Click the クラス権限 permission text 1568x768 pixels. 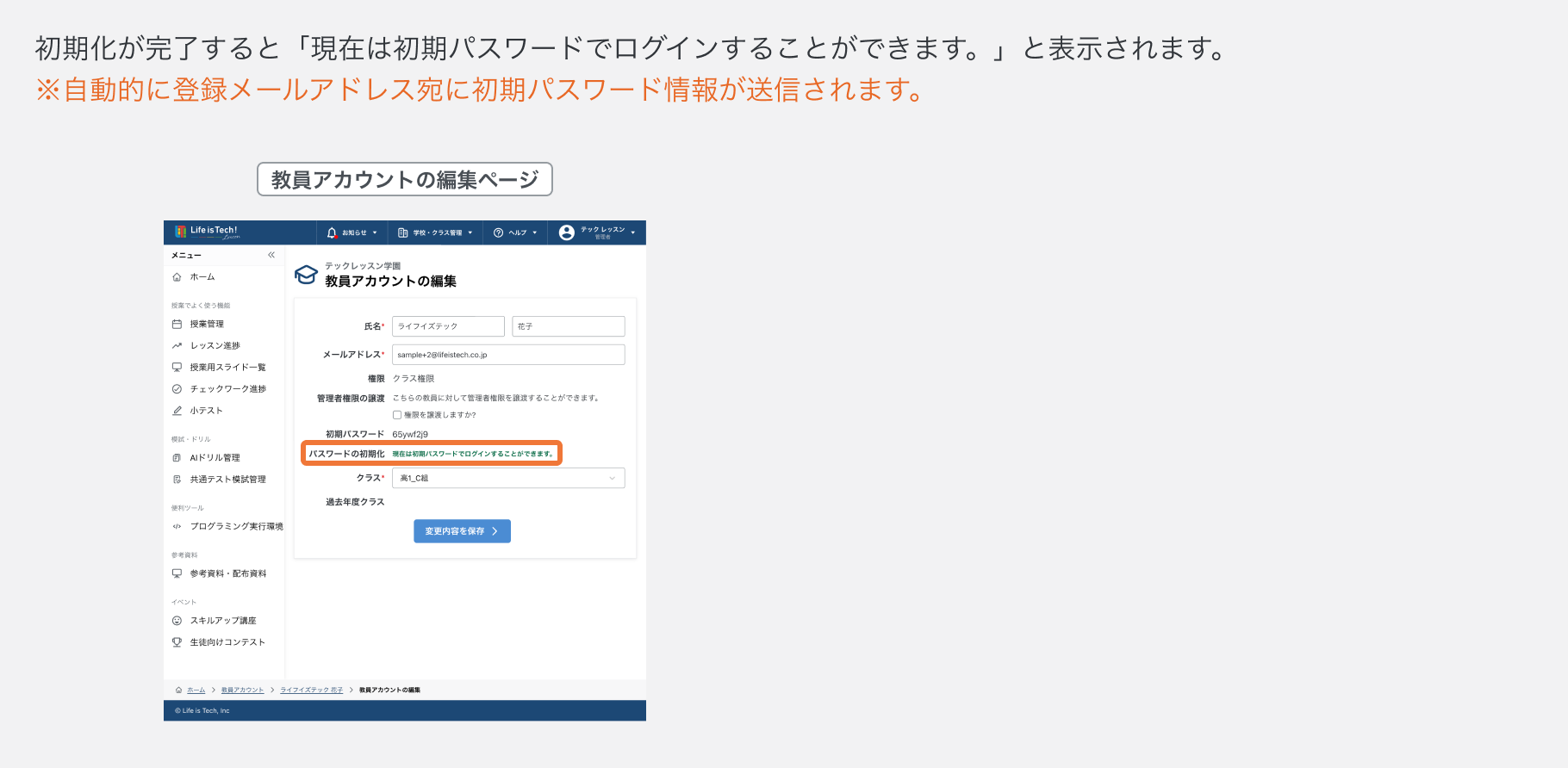point(414,379)
